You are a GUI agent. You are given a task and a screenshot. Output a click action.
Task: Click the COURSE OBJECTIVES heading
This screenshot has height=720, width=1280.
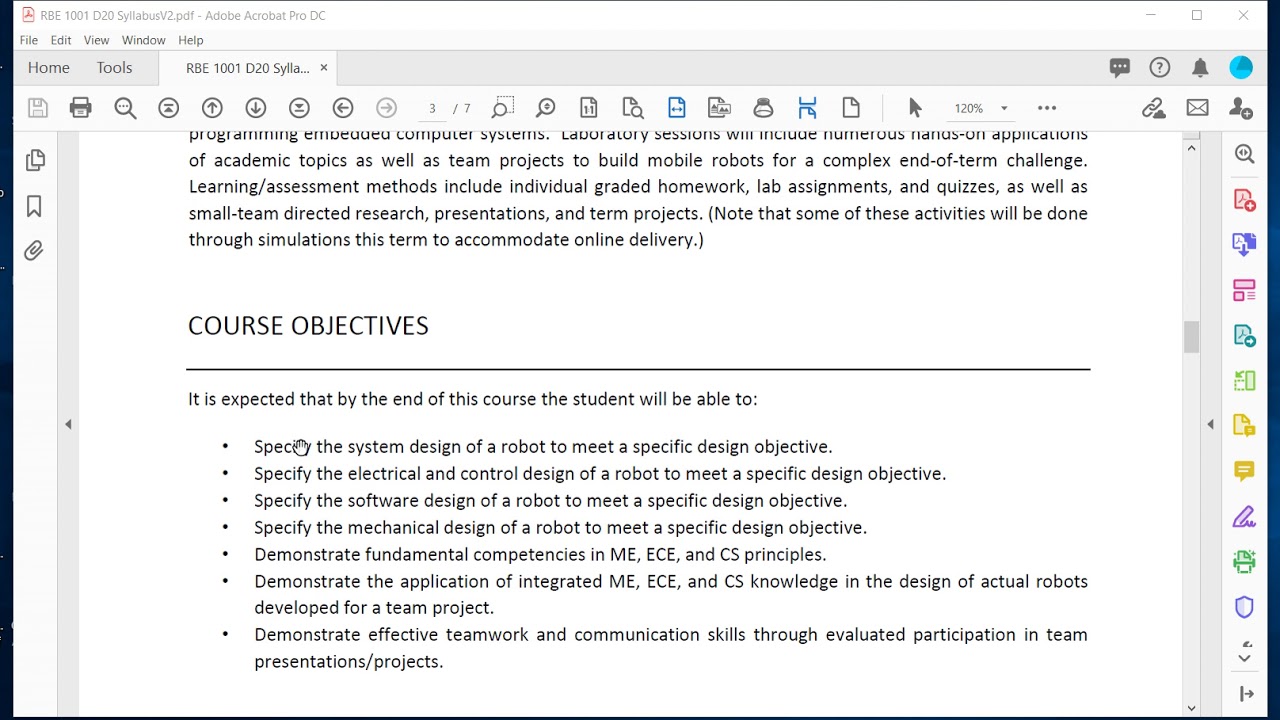click(x=308, y=326)
